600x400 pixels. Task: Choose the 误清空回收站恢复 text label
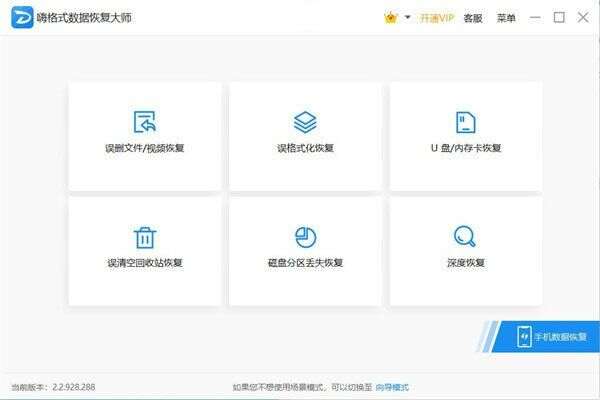145,264
